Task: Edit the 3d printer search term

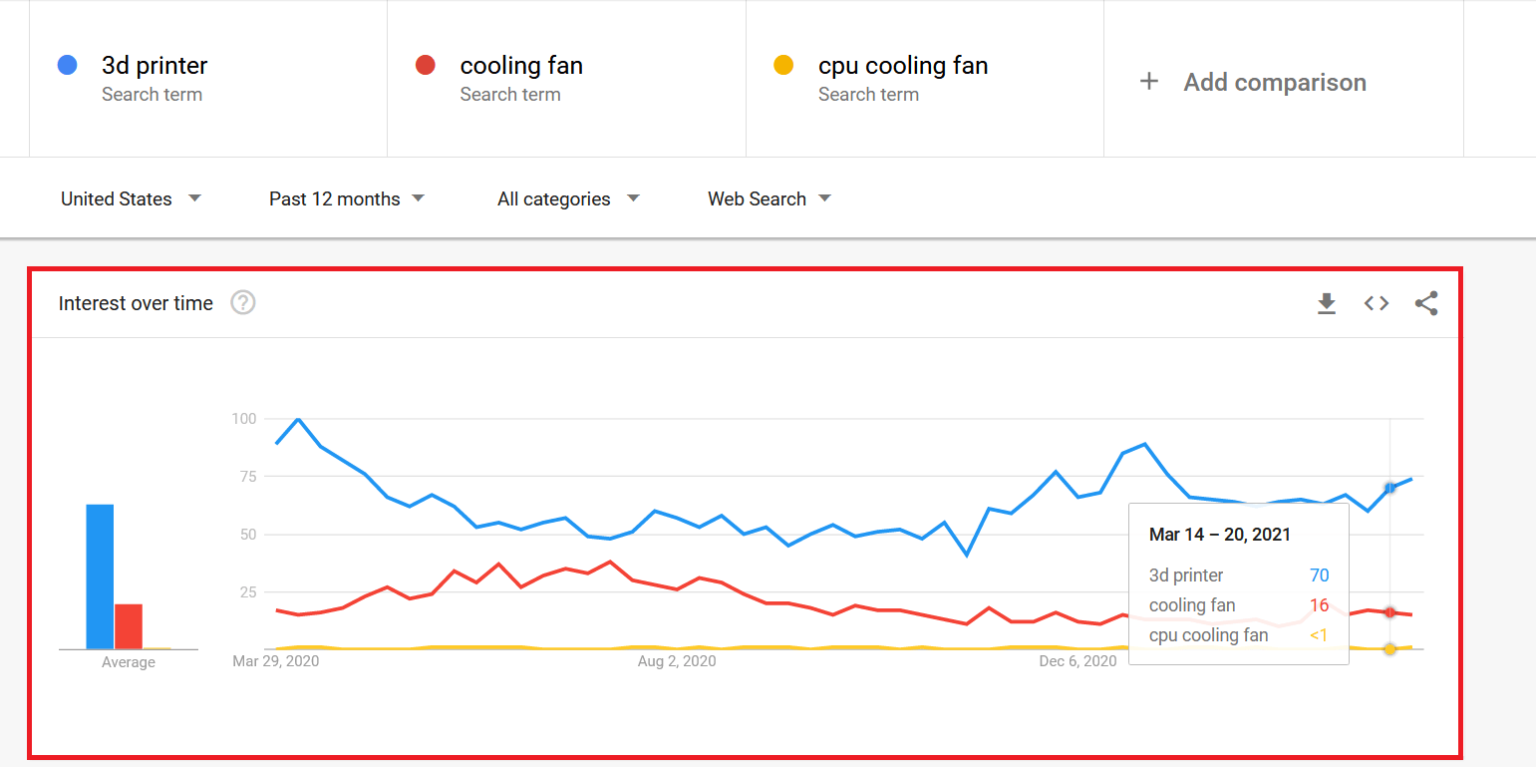Action: 155,66
